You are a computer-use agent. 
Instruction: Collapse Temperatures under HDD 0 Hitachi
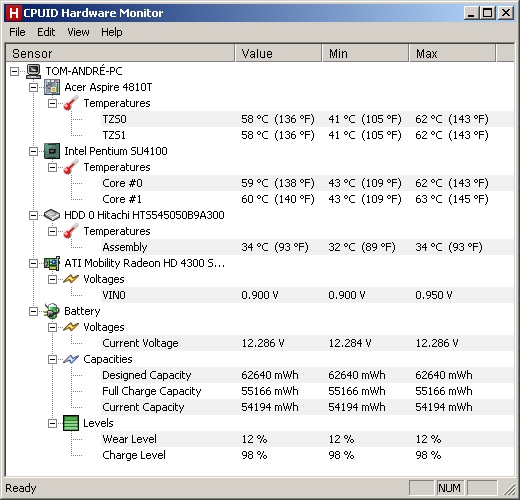point(52,231)
